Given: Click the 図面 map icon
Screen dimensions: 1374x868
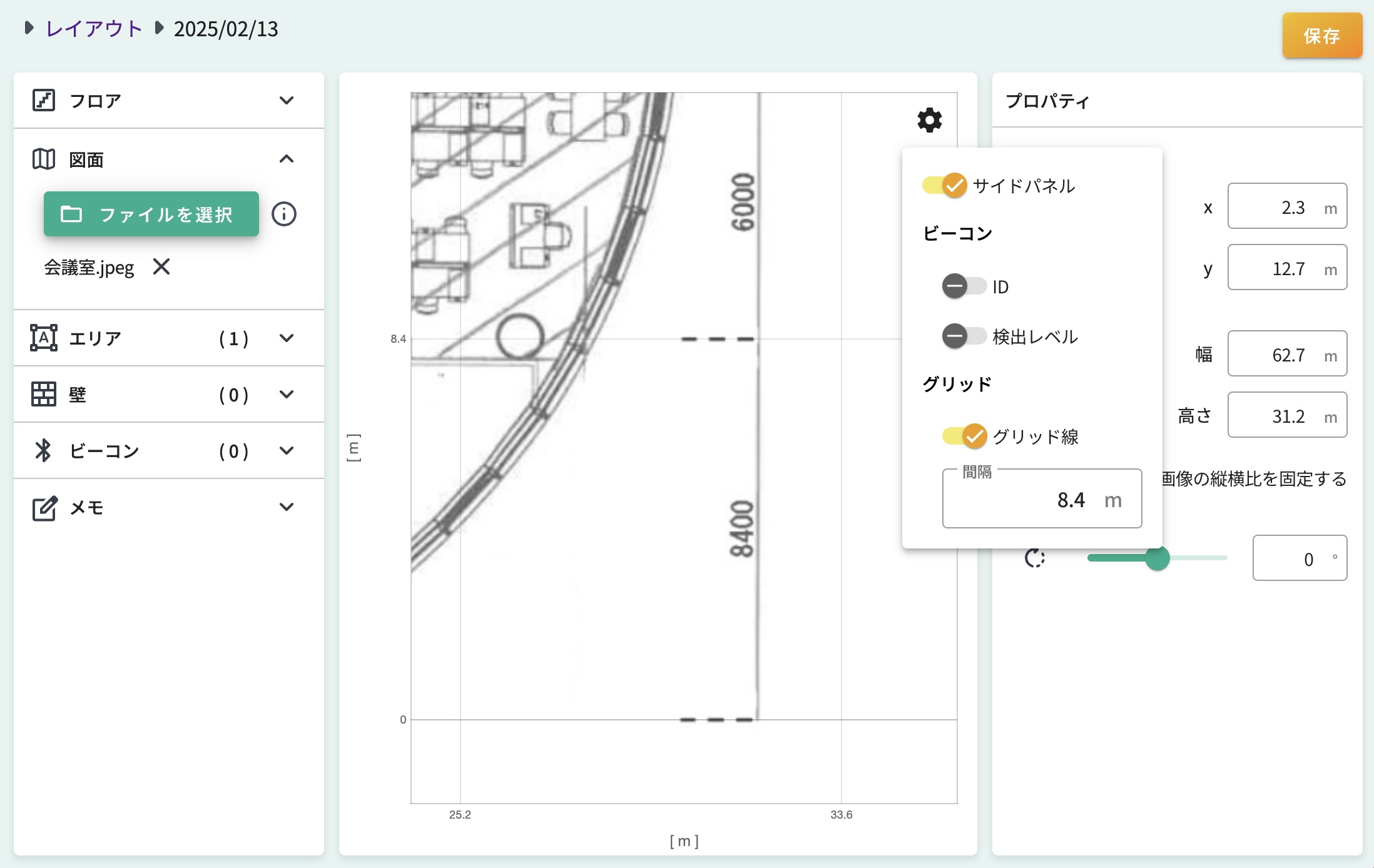Looking at the screenshot, I should click(x=44, y=158).
